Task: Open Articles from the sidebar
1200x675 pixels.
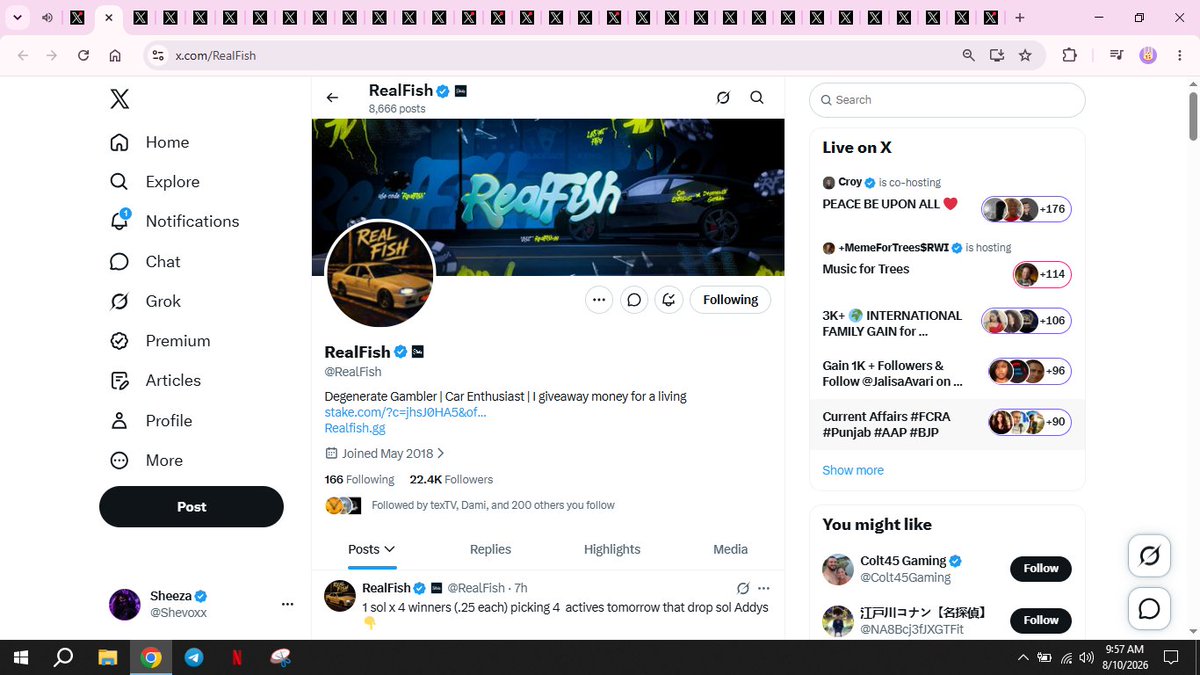Action: pos(155,380)
